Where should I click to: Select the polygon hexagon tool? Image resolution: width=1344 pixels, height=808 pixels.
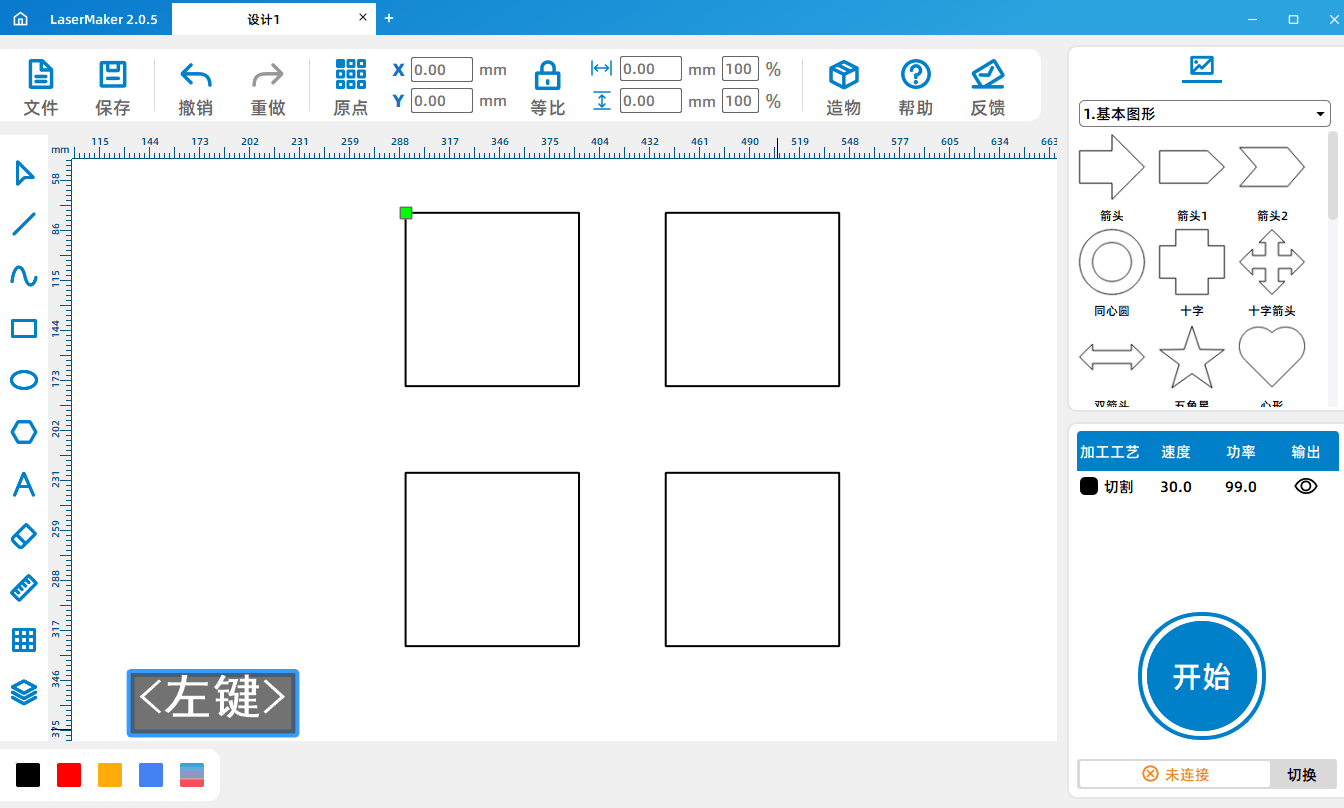point(24,432)
